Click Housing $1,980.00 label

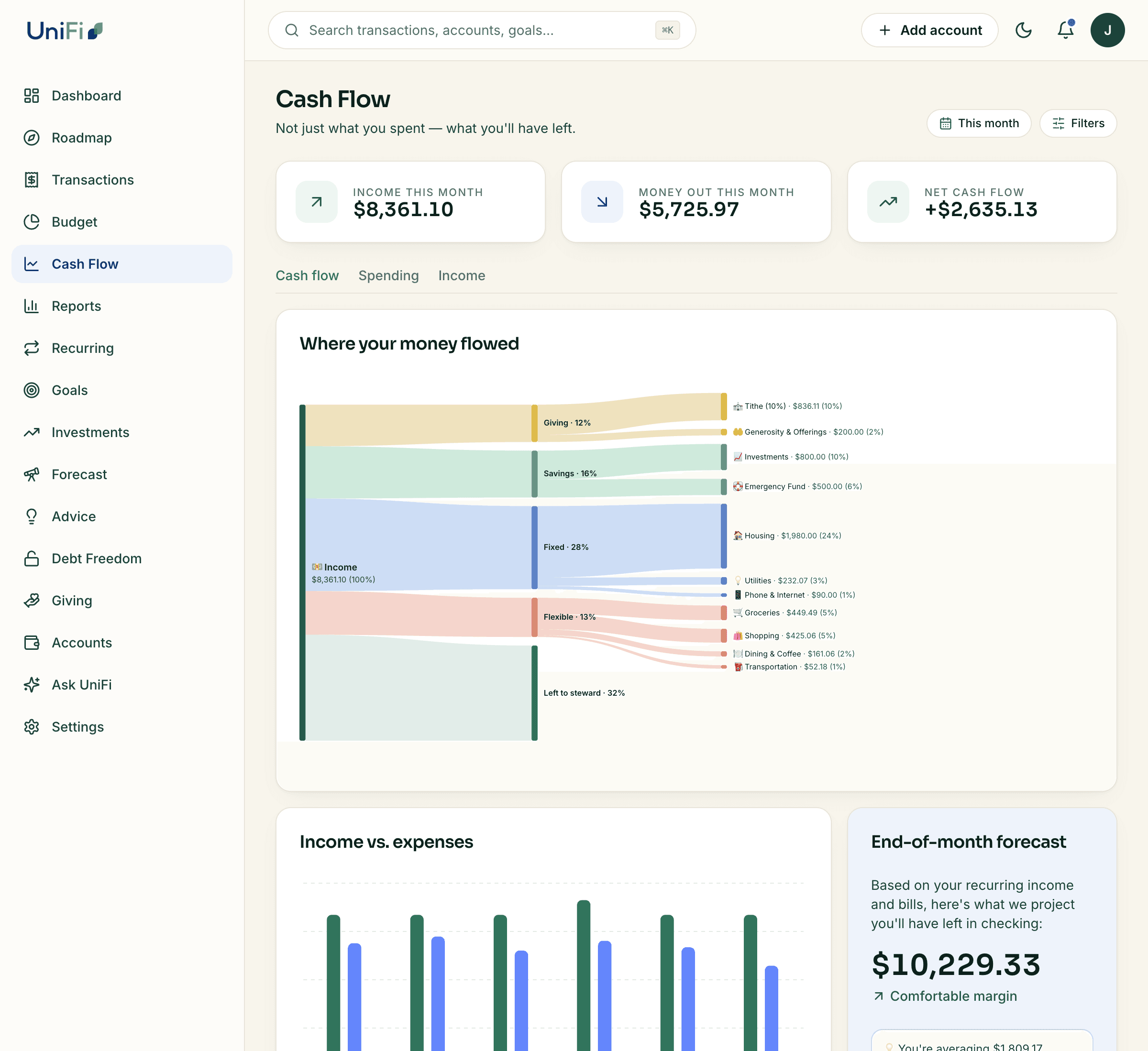pyautogui.click(x=787, y=536)
